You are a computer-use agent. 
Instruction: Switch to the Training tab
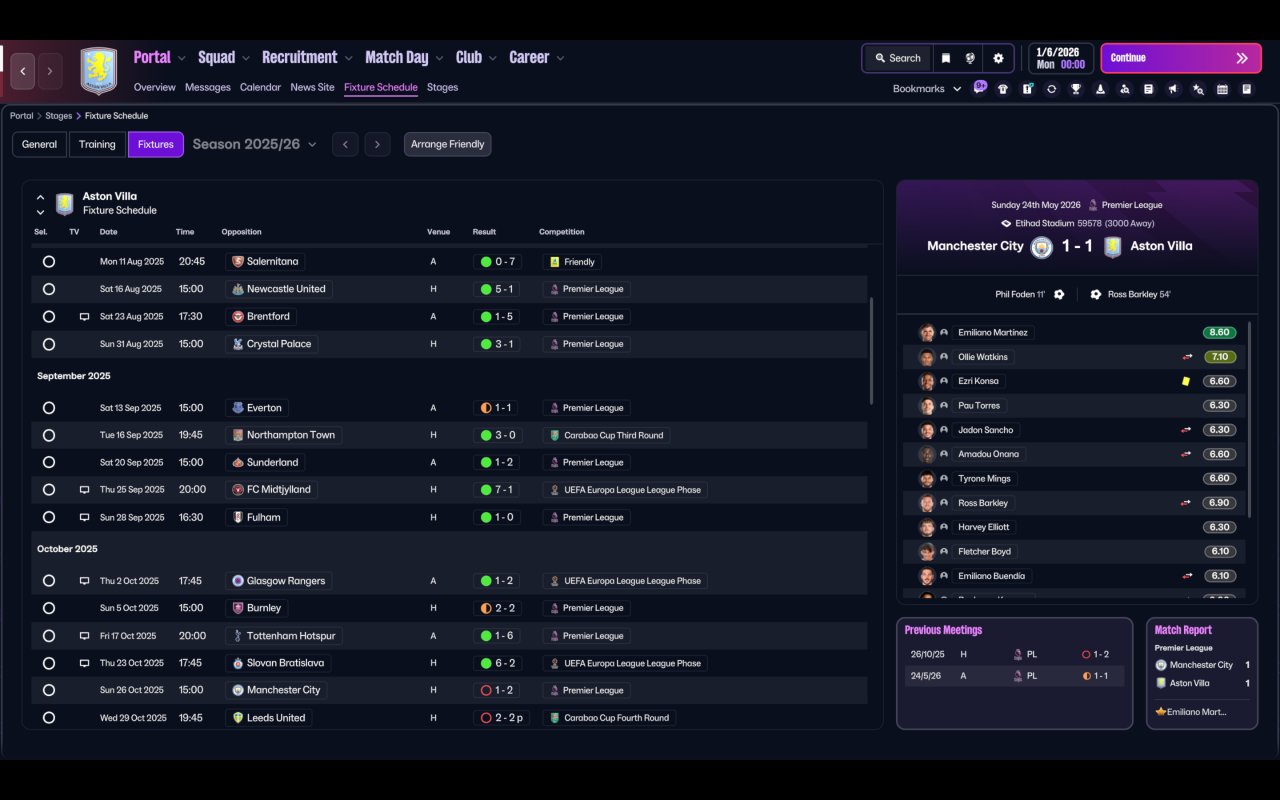tap(97, 144)
